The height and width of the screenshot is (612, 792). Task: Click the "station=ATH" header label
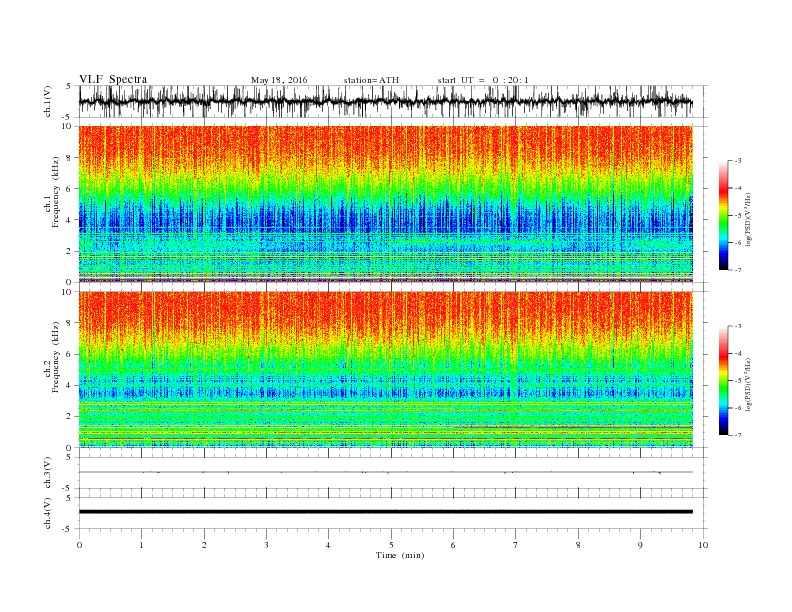tap(371, 80)
